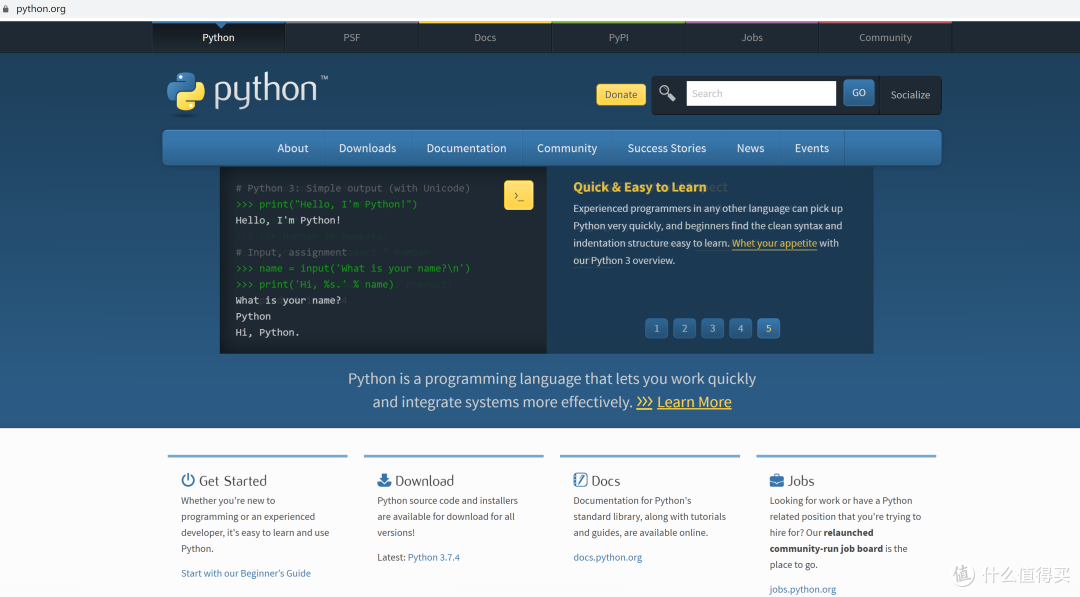The height and width of the screenshot is (597, 1080).
Task: Click the GO search button
Action: pyautogui.click(x=858, y=93)
